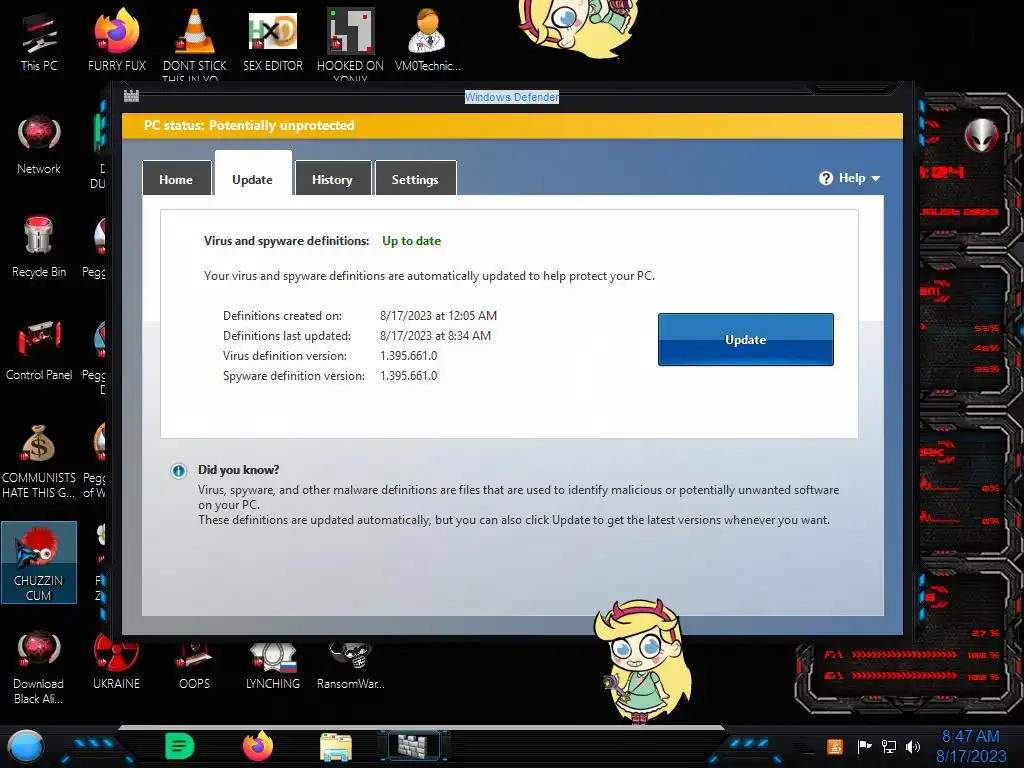Screen dimensions: 1024x768
Task: Click the Up to date status text
Action: pyautogui.click(x=411, y=241)
